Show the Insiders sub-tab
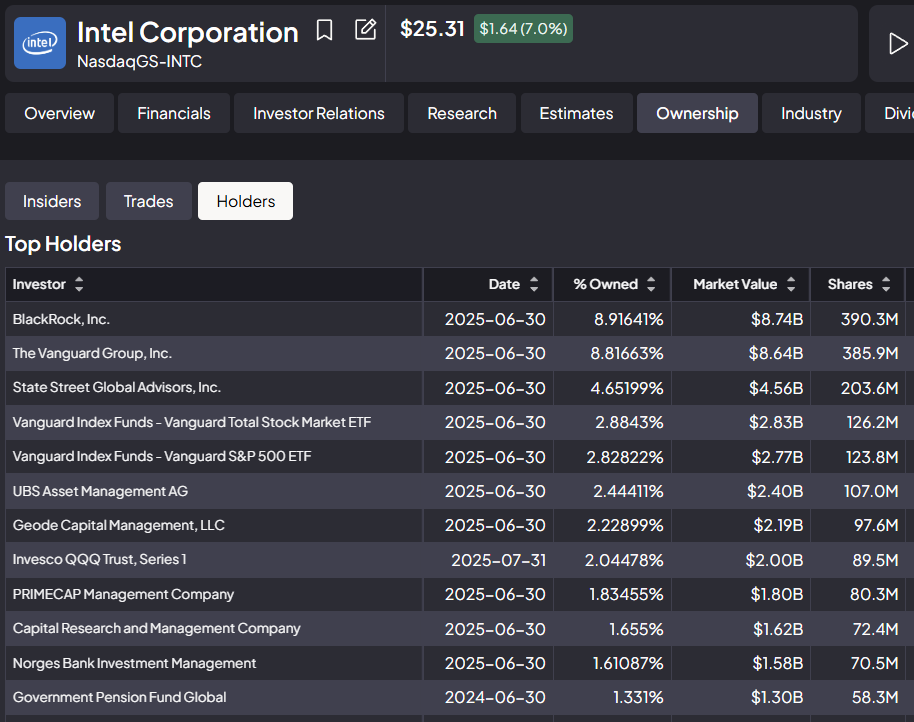This screenshot has height=722, width=914. (x=52, y=201)
